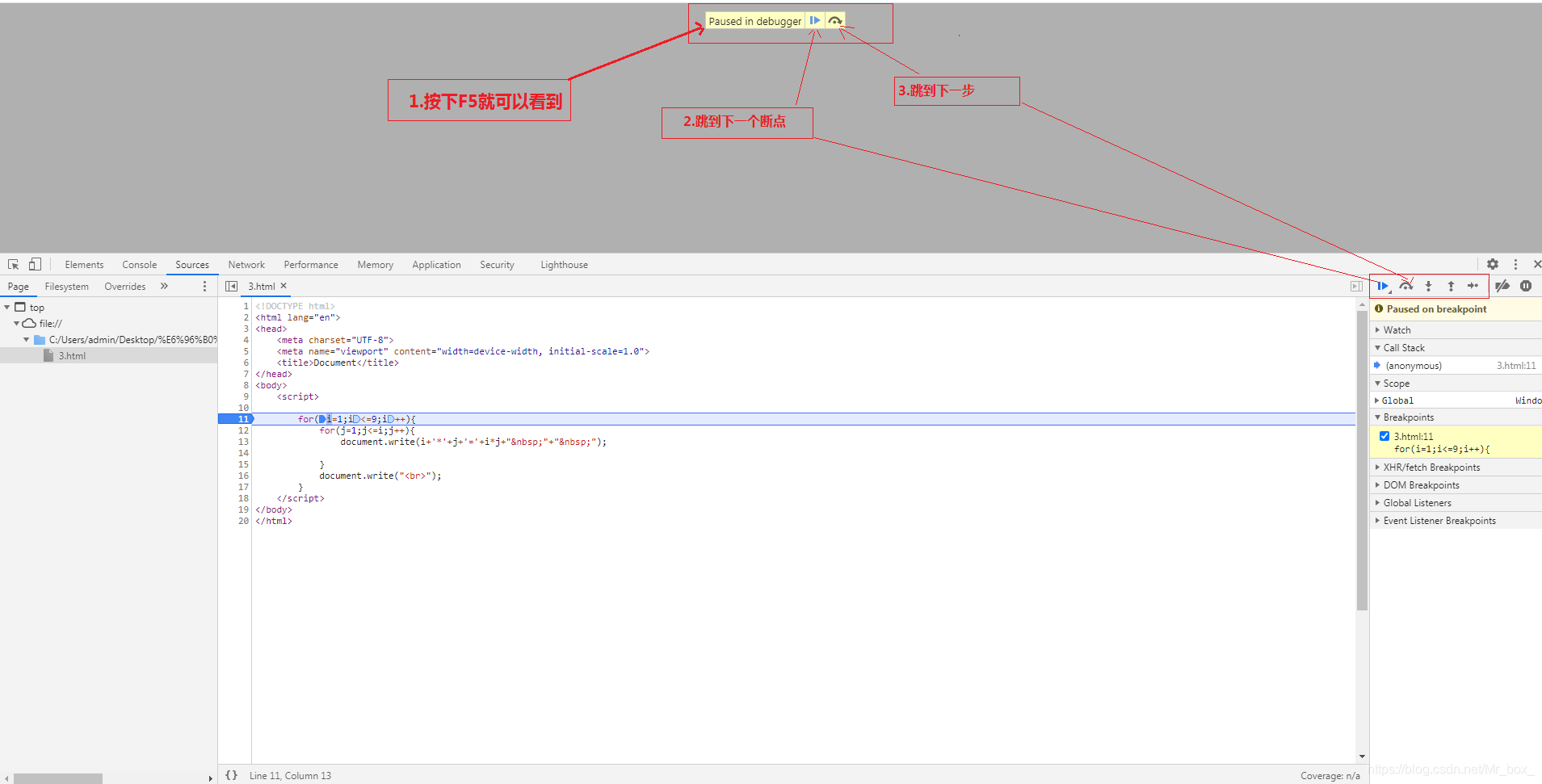Switch to the Elements tab
Viewport: 1542px width, 784px height.
pyautogui.click(x=84, y=265)
